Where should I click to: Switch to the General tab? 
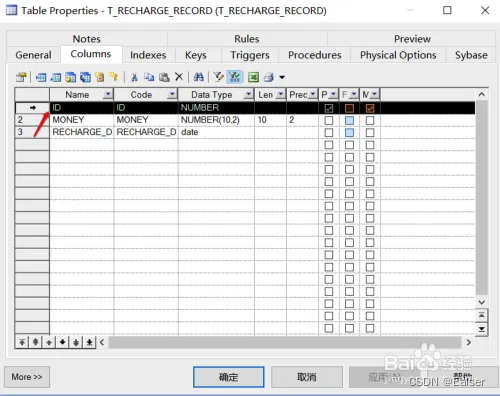33,55
